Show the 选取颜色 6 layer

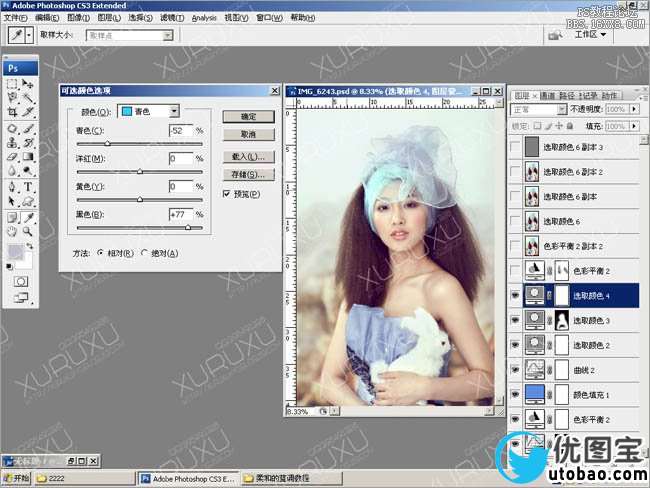pos(515,221)
